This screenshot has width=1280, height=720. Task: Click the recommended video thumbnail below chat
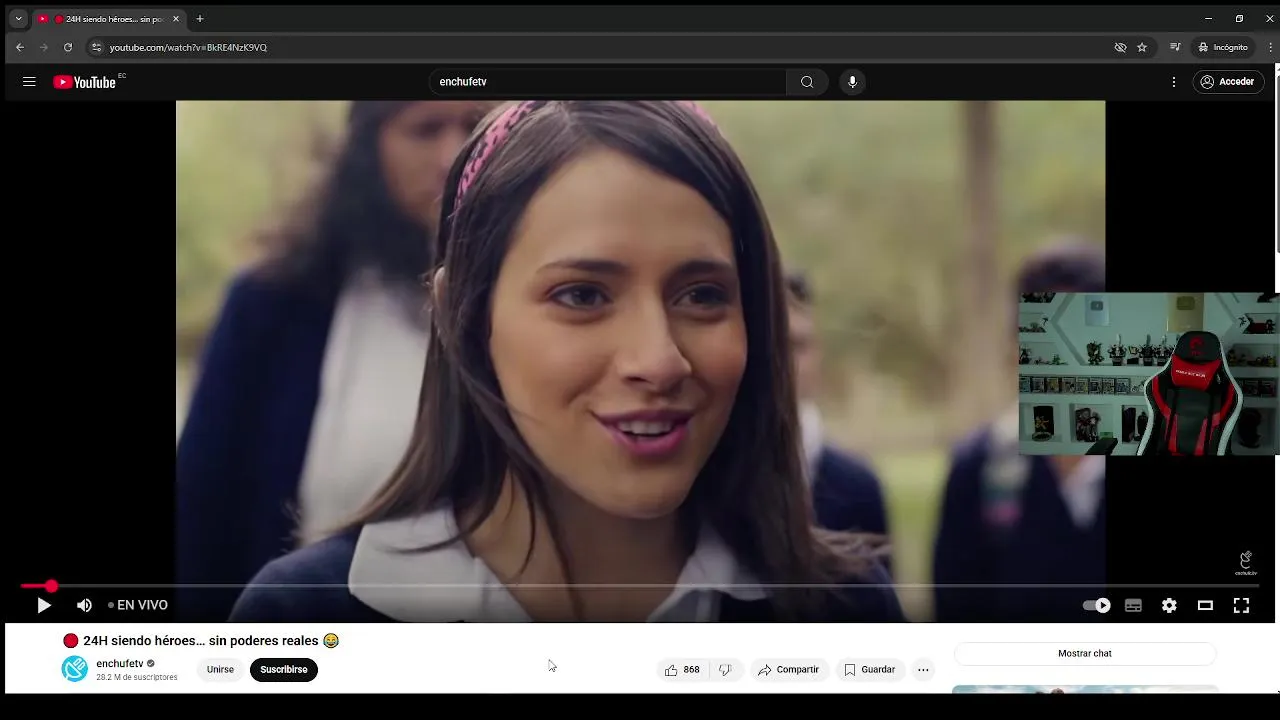pos(1085,689)
